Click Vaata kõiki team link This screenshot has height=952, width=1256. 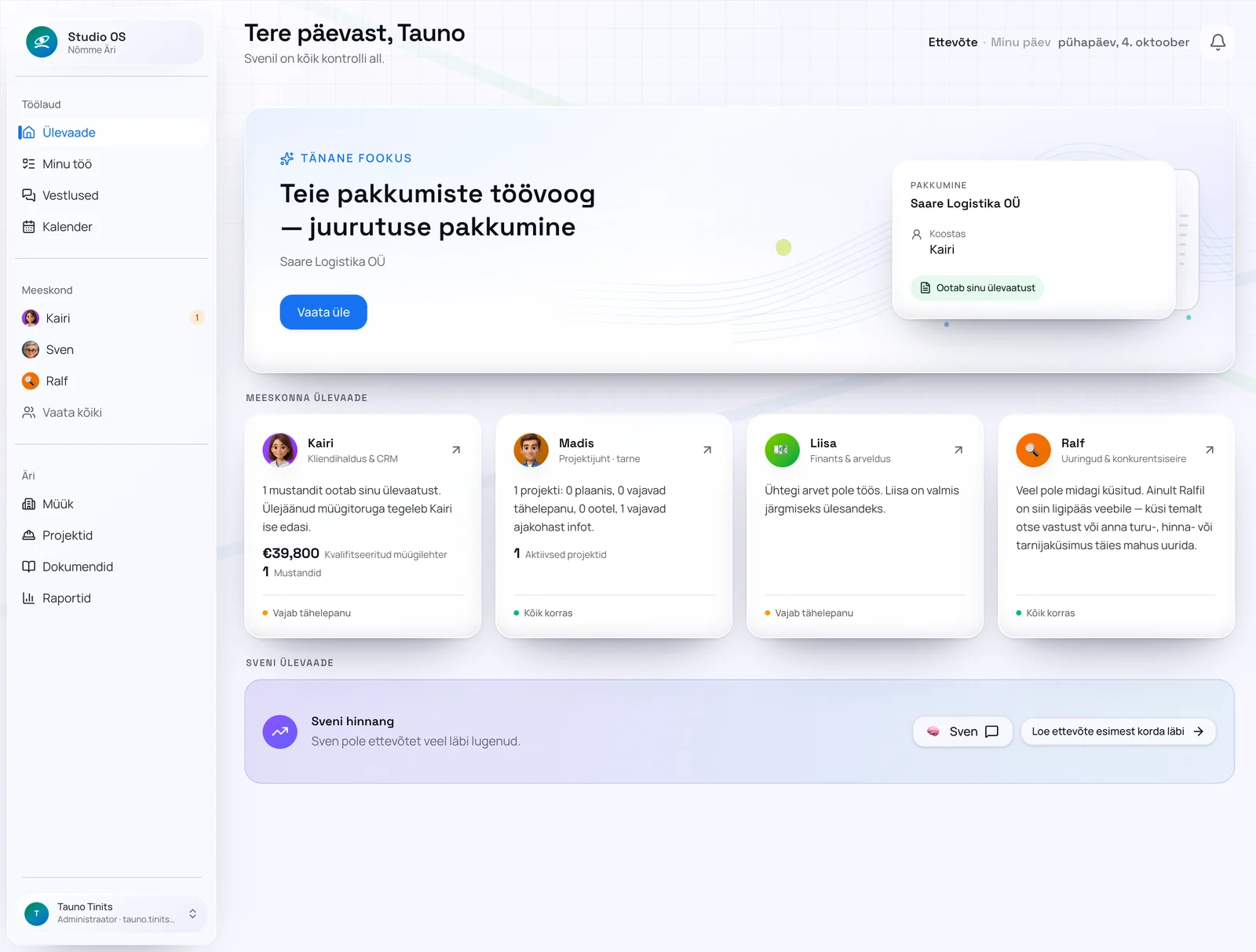[112, 412]
